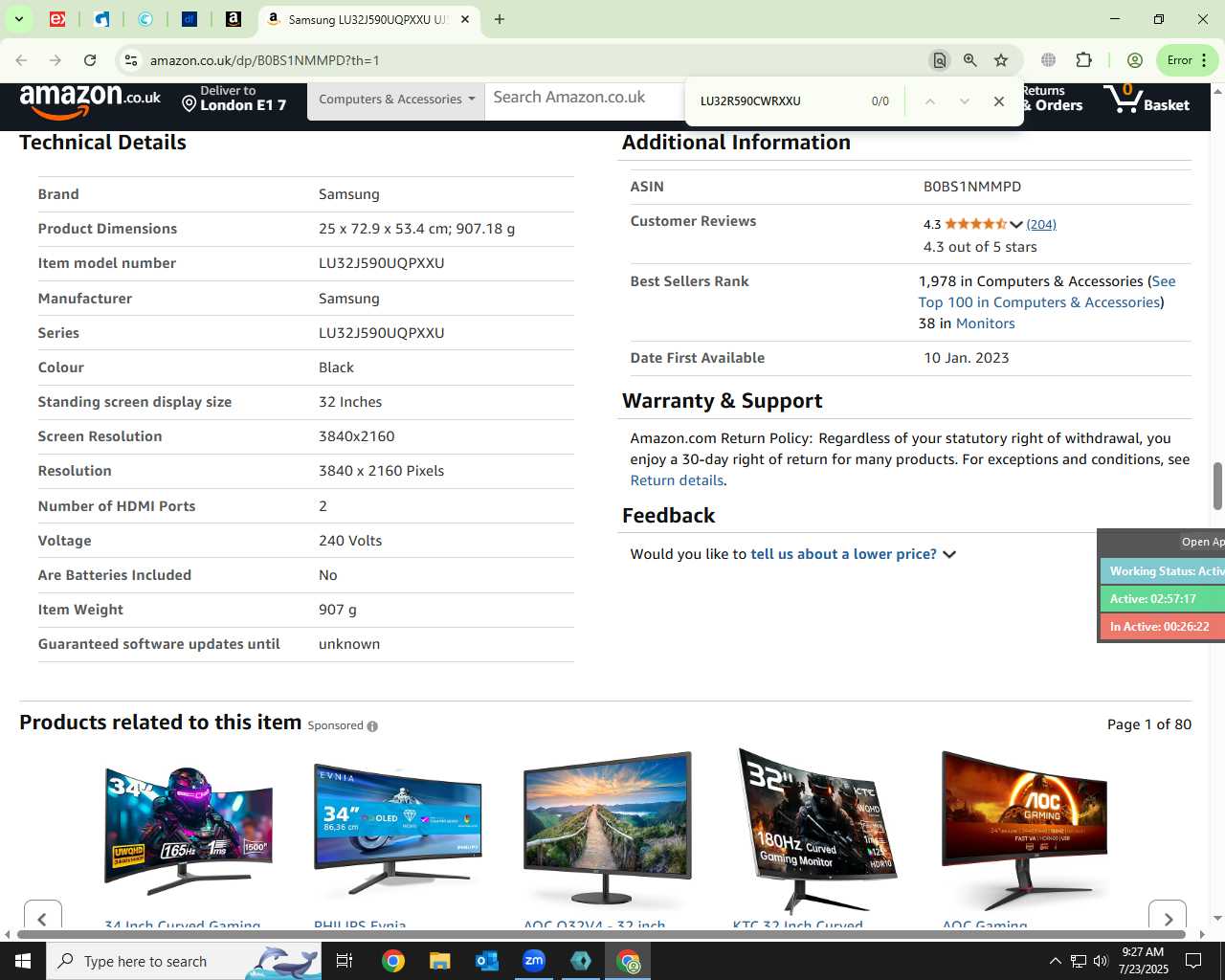Expand the star ratings chevron
Screen dimensions: 1225x980
tap(1016, 225)
